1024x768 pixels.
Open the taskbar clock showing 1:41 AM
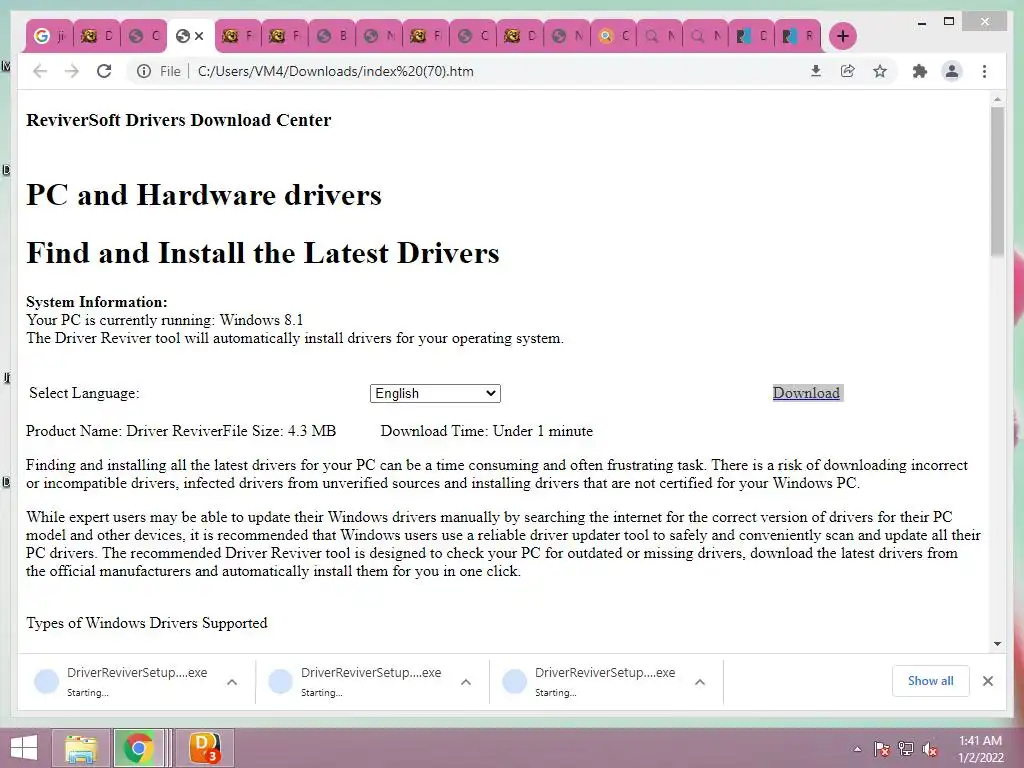pos(980,749)
